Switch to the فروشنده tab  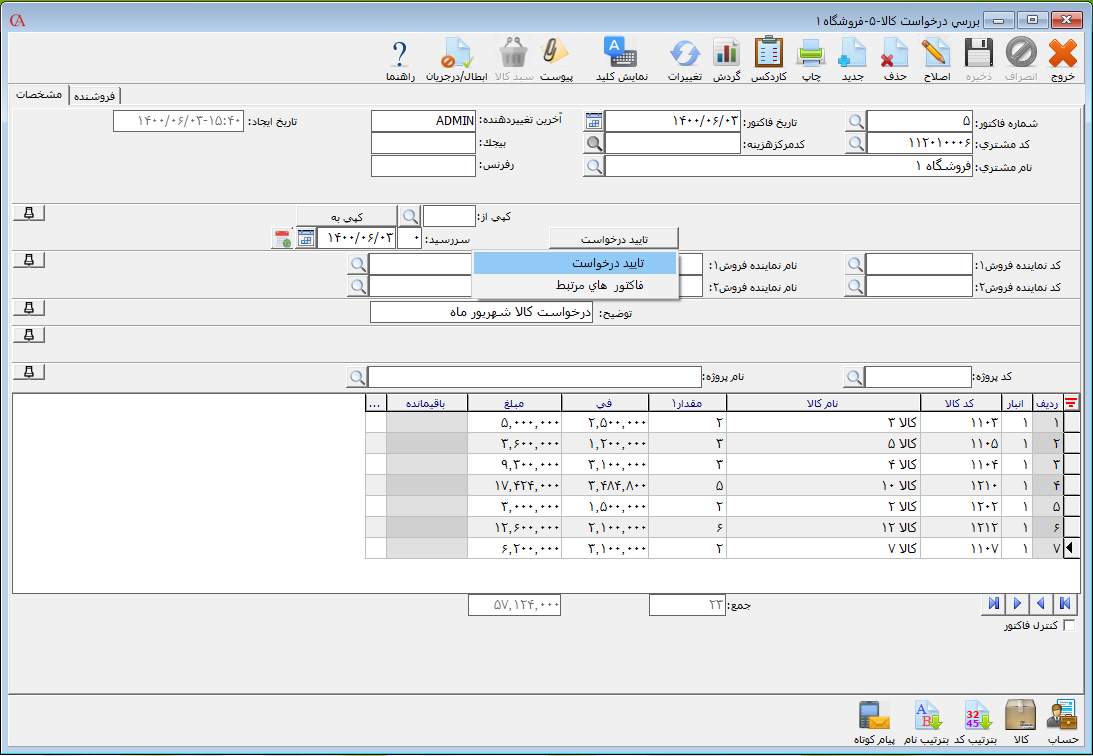[94, 96]
